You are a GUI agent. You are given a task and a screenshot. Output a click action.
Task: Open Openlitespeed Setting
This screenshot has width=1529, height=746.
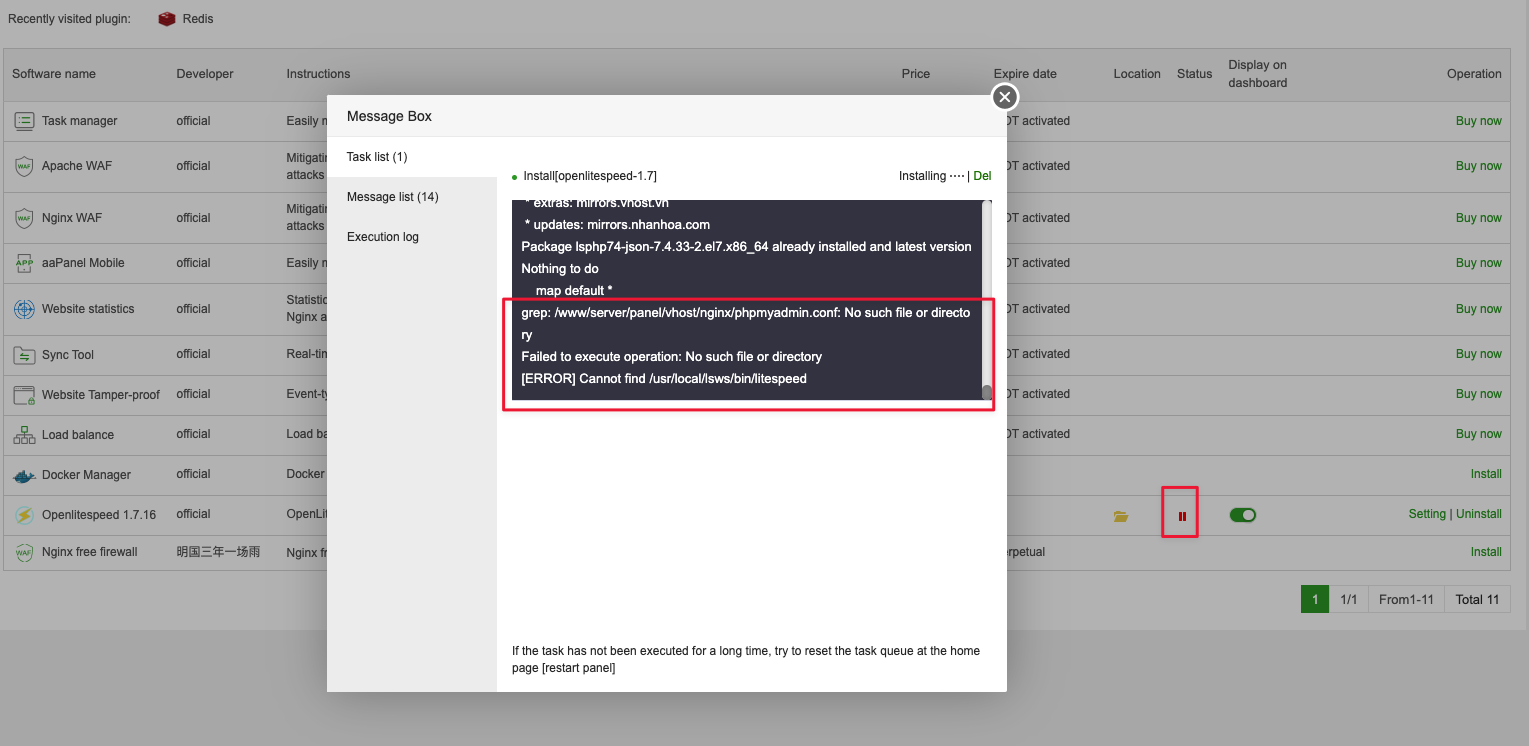pyautogui.click(x=1427, y=514)
